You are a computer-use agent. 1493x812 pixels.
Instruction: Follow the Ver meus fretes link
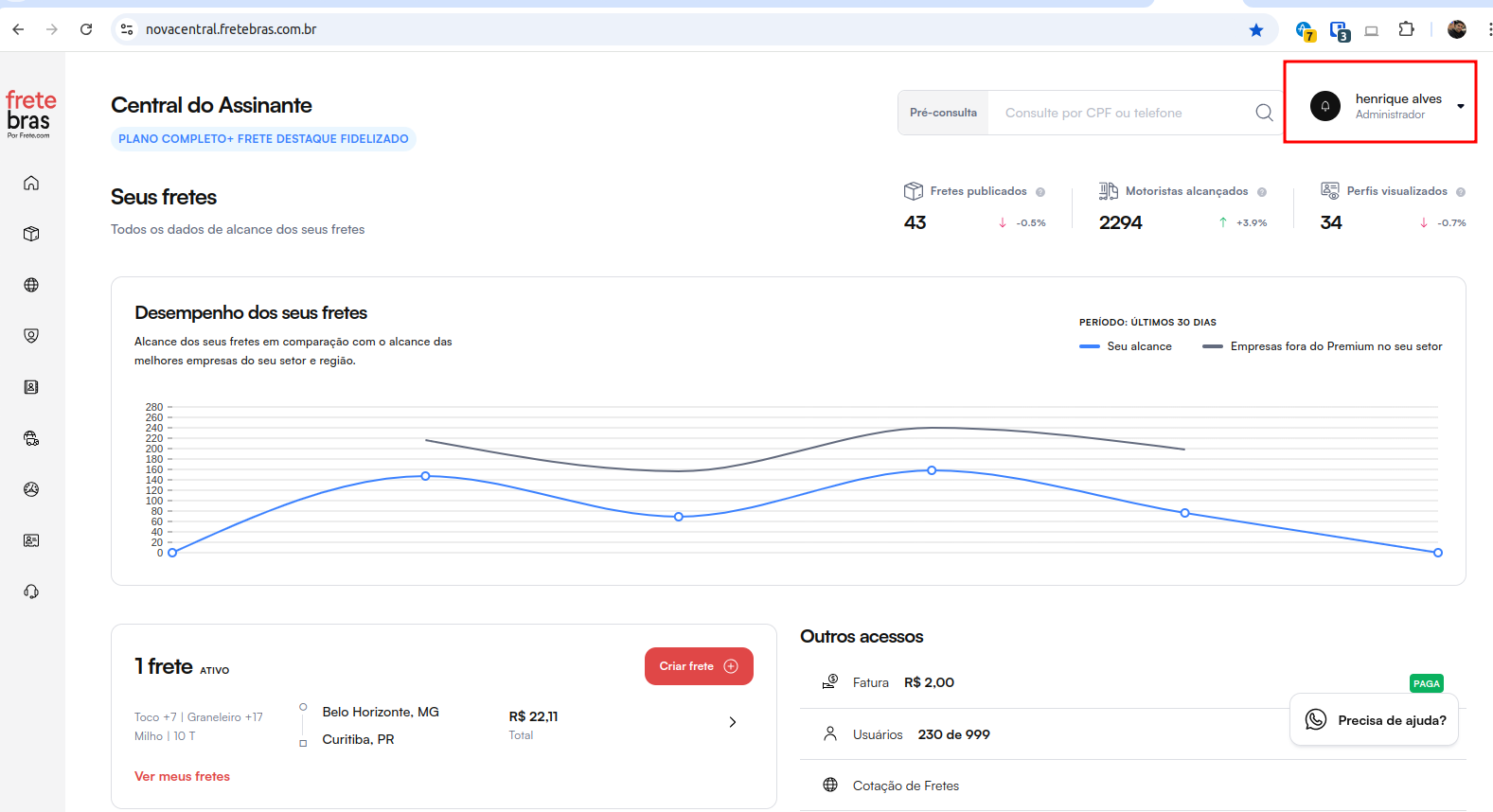182,776
